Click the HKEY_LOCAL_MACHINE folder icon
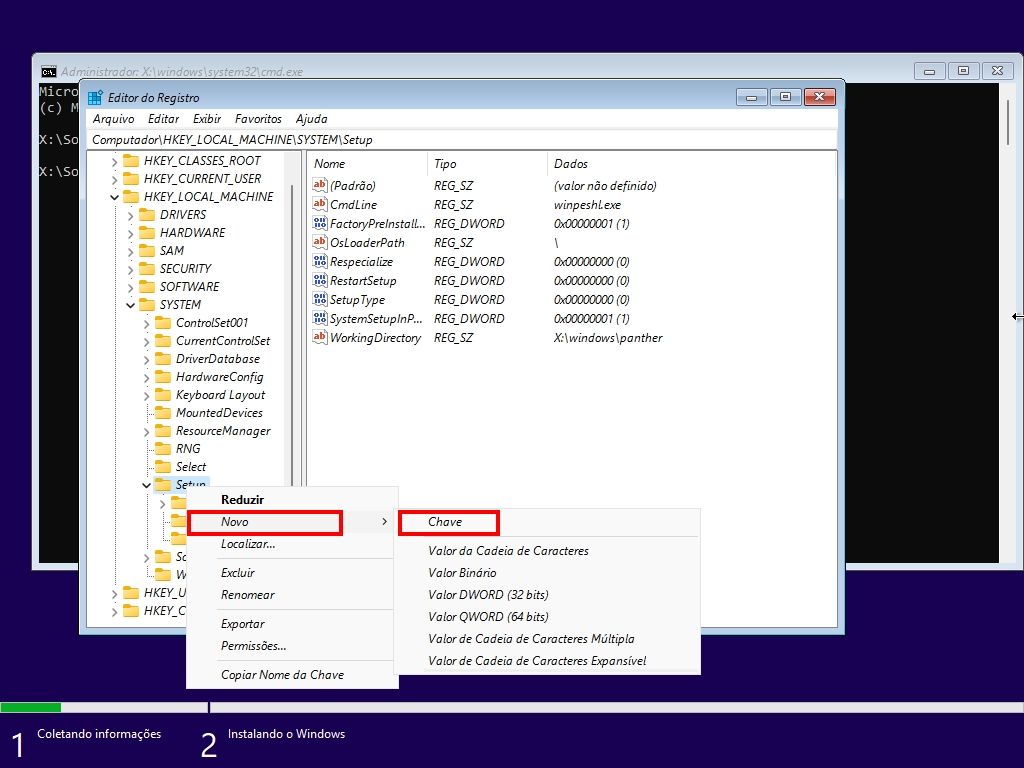1024x768 pixels. tap(131, 197)
